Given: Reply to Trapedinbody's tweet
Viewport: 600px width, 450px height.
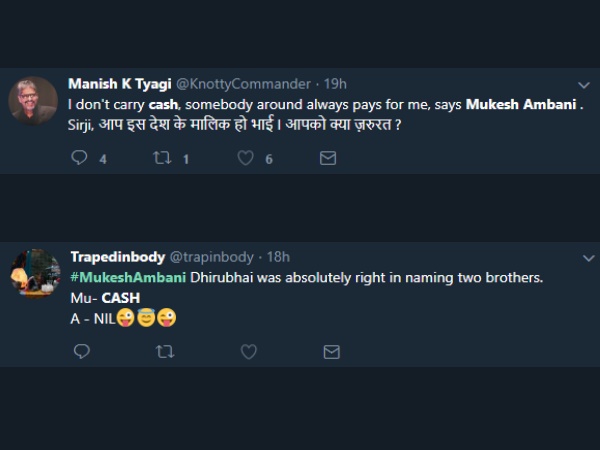Looking at the screenshot, I should pos(82,351).
